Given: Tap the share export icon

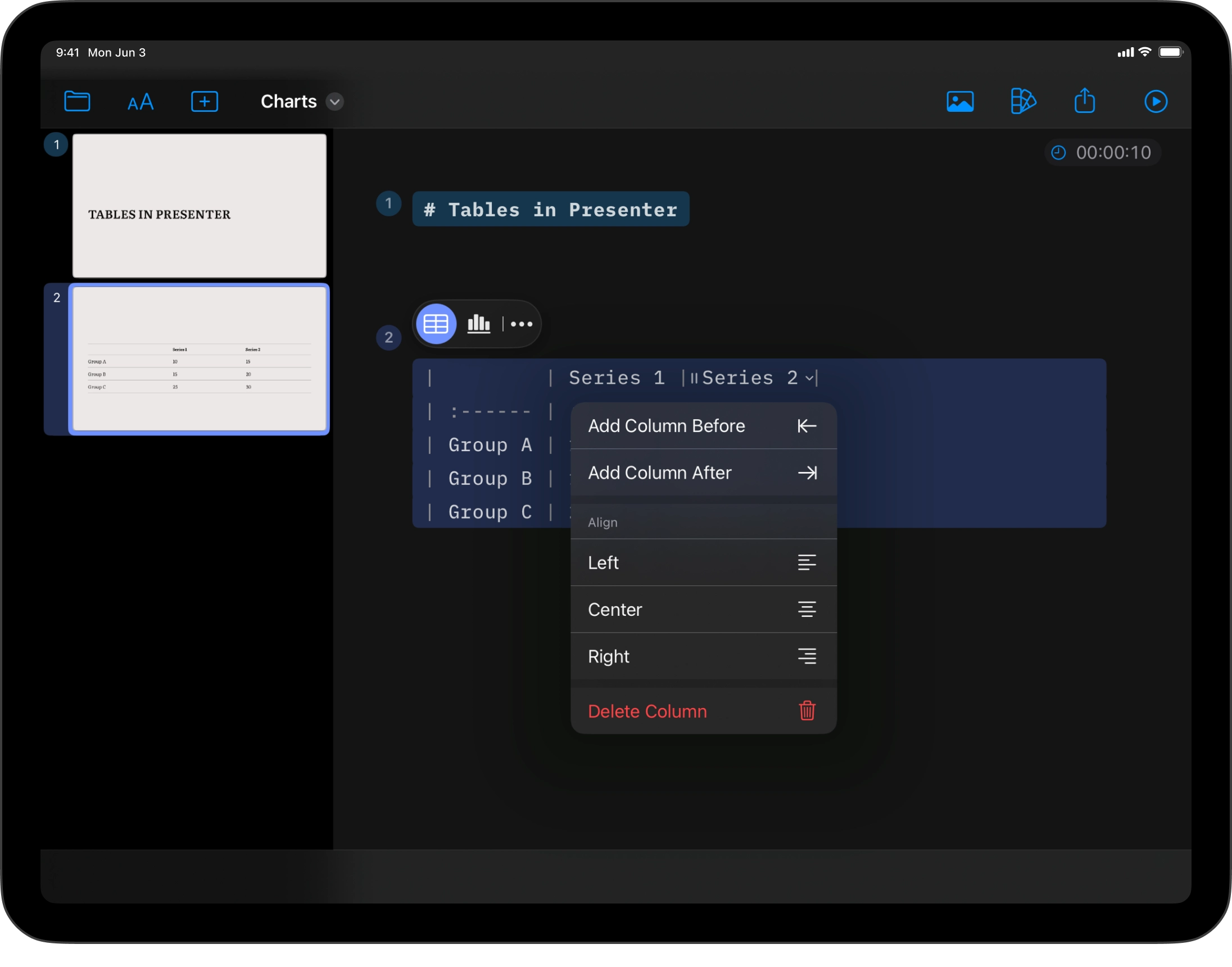Looking at the screenshot, I should pos(1084,101).
